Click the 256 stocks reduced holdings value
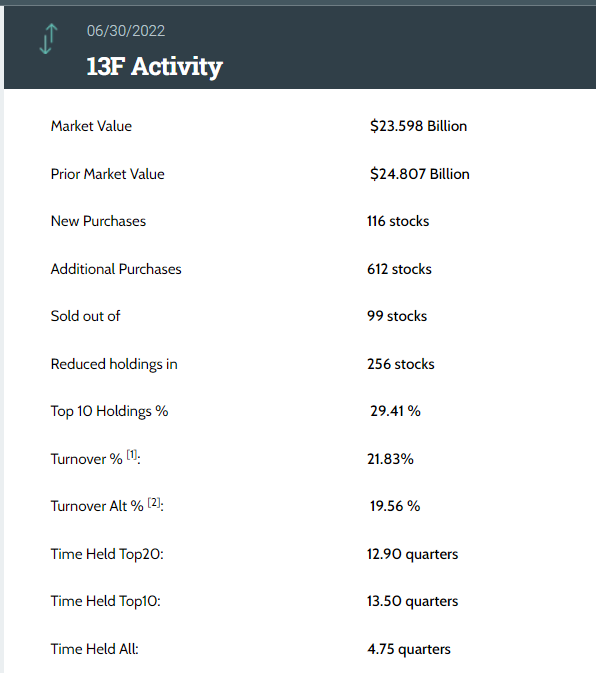This screenshot has width=596, height=673. click(400, 364)
